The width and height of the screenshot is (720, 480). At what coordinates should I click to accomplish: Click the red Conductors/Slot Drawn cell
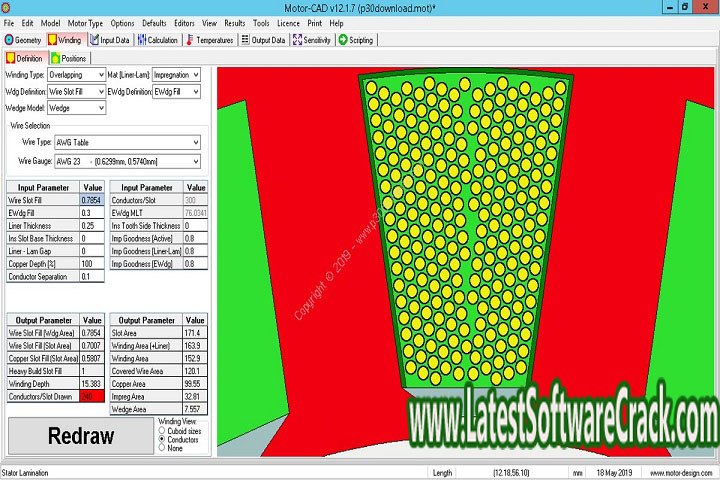(x=92, y=397)
